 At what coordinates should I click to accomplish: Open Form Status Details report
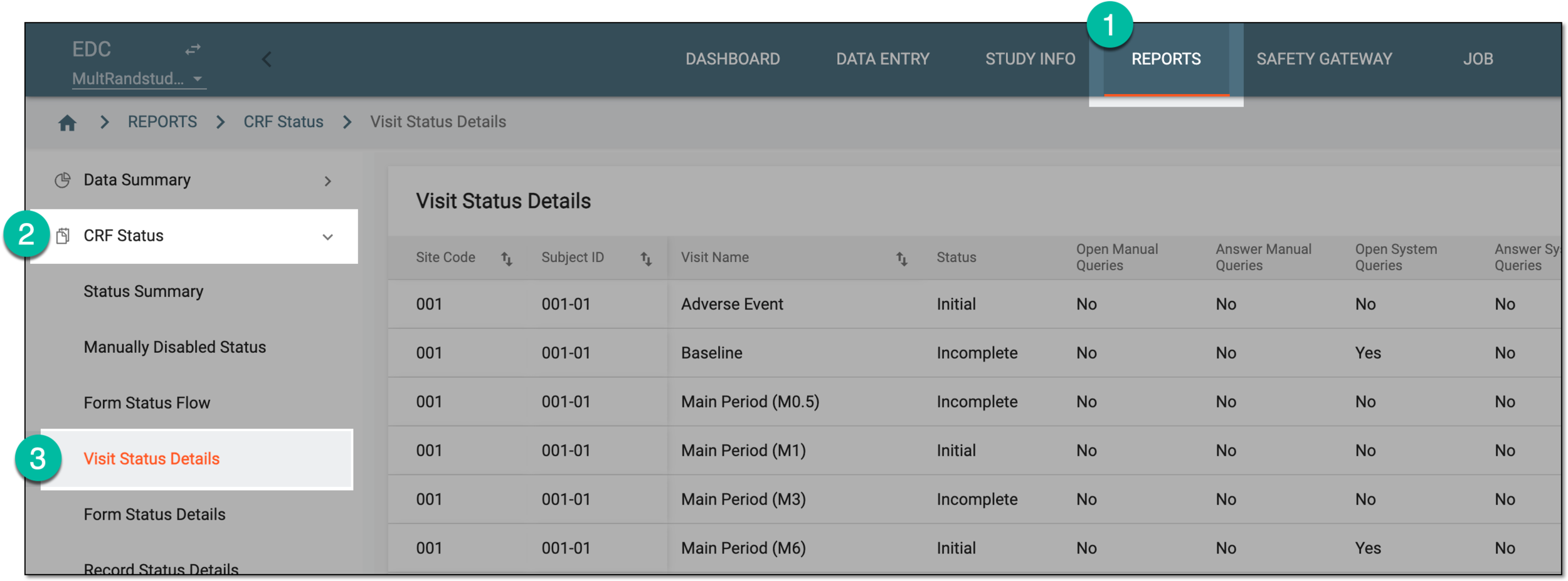click(x=154, y=515)
